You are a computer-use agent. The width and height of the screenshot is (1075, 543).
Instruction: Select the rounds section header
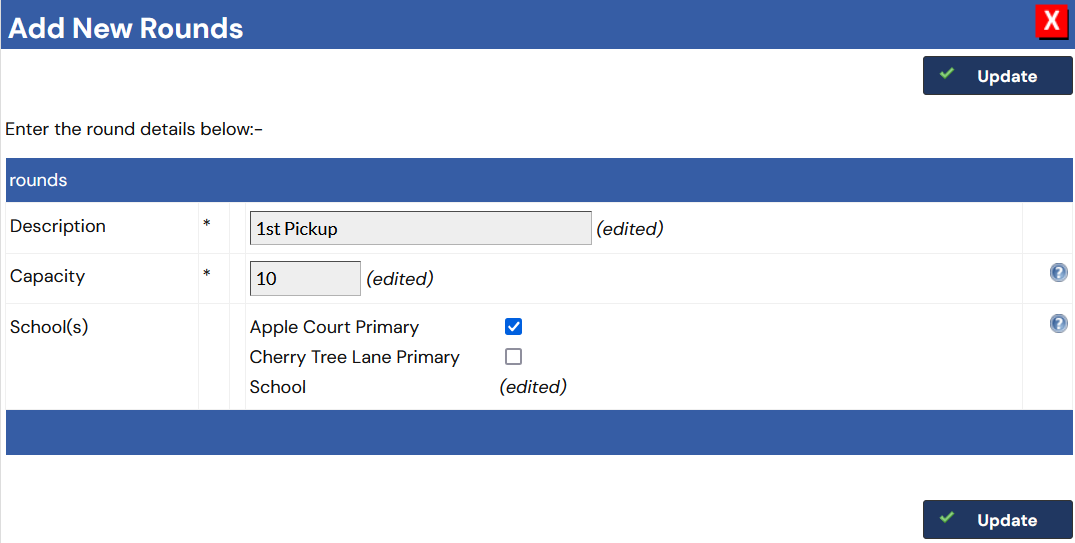(x=38, y=180)
